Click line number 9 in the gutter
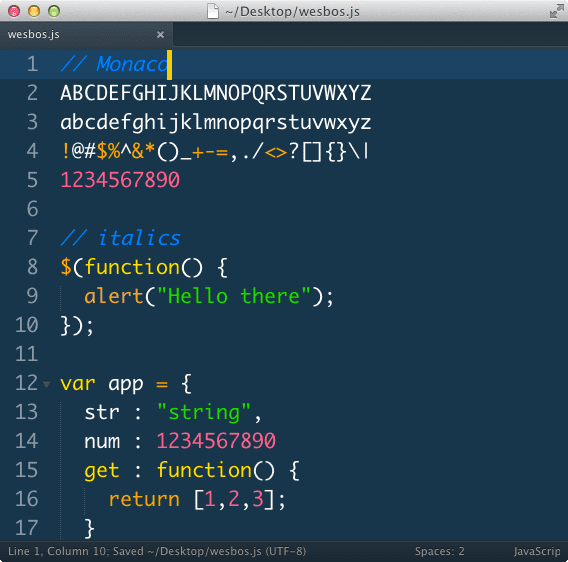 [32, 296]
